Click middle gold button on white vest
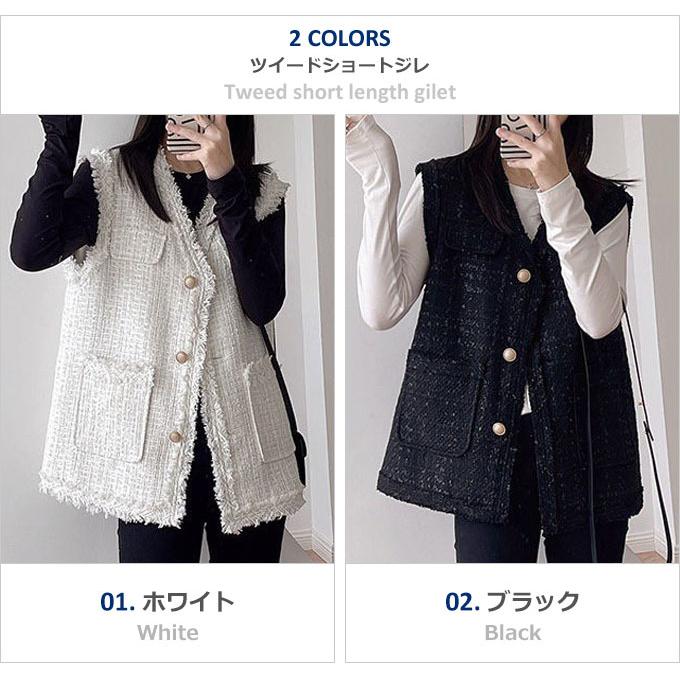This screenshot has height=680, width=680. (182, 357)
